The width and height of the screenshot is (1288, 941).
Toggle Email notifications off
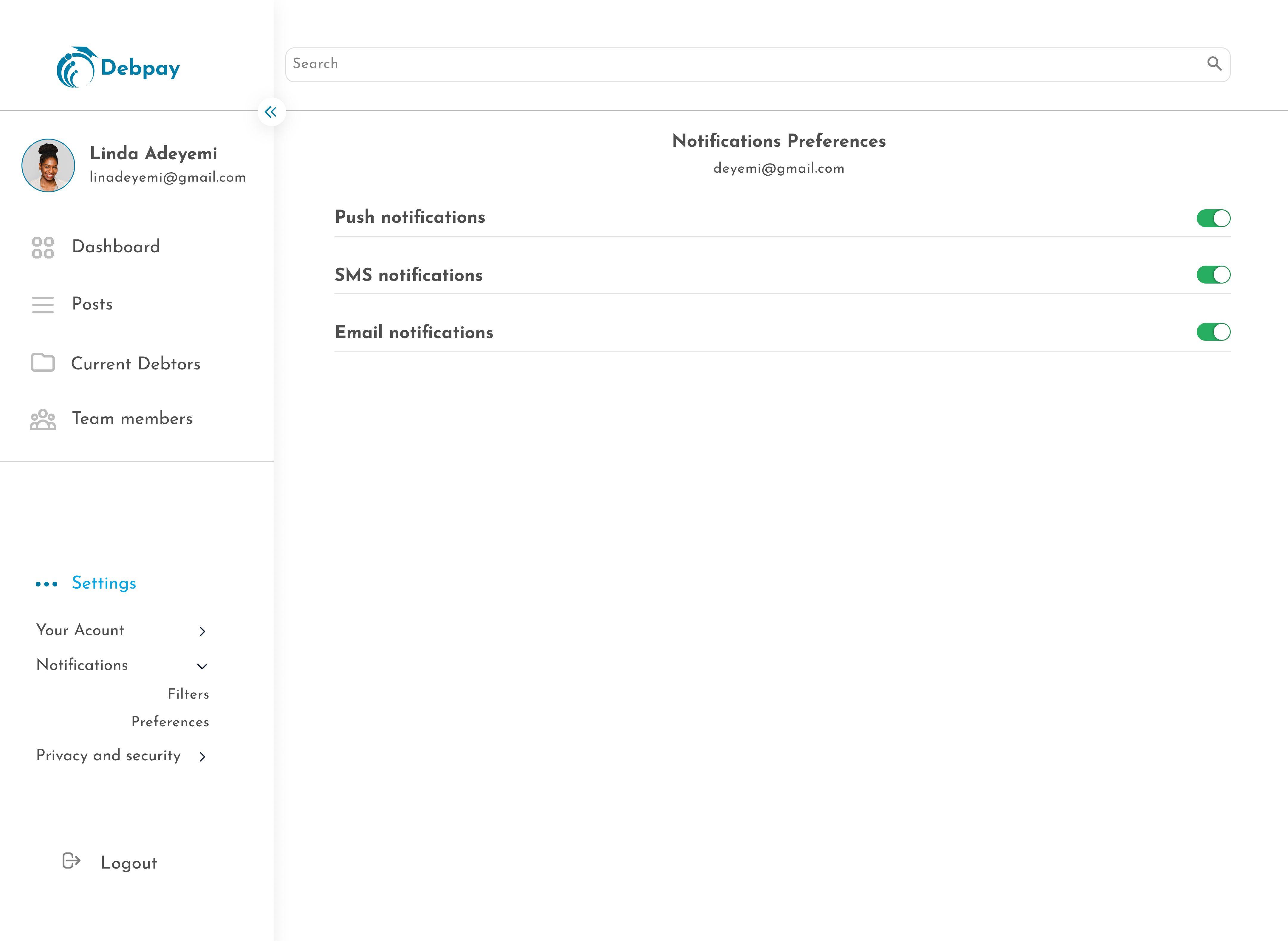point(1214,332)
